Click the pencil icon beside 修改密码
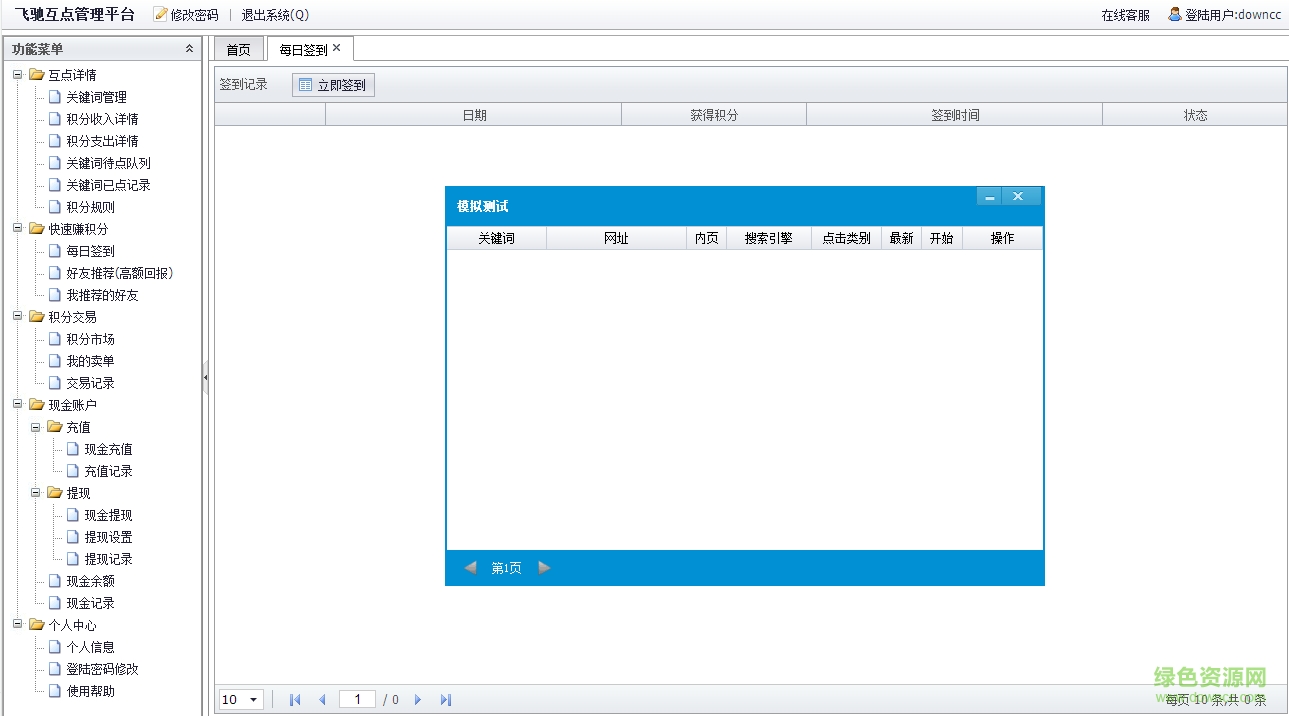The height and width of the screenshot is (716, 1289). coord(160,15)
